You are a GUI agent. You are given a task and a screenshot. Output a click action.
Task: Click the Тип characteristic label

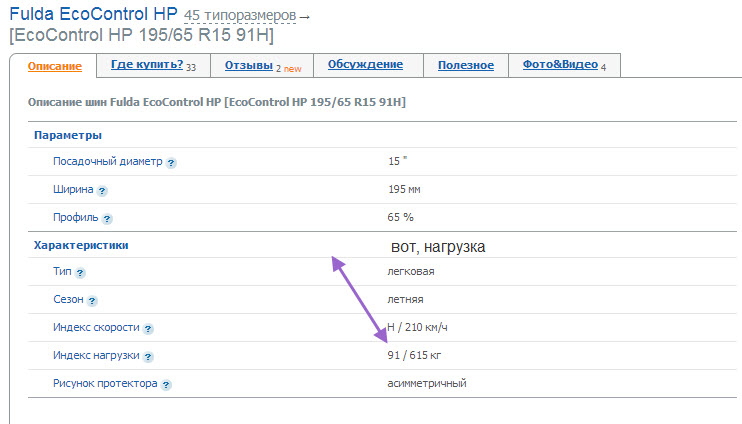point(62,271)
